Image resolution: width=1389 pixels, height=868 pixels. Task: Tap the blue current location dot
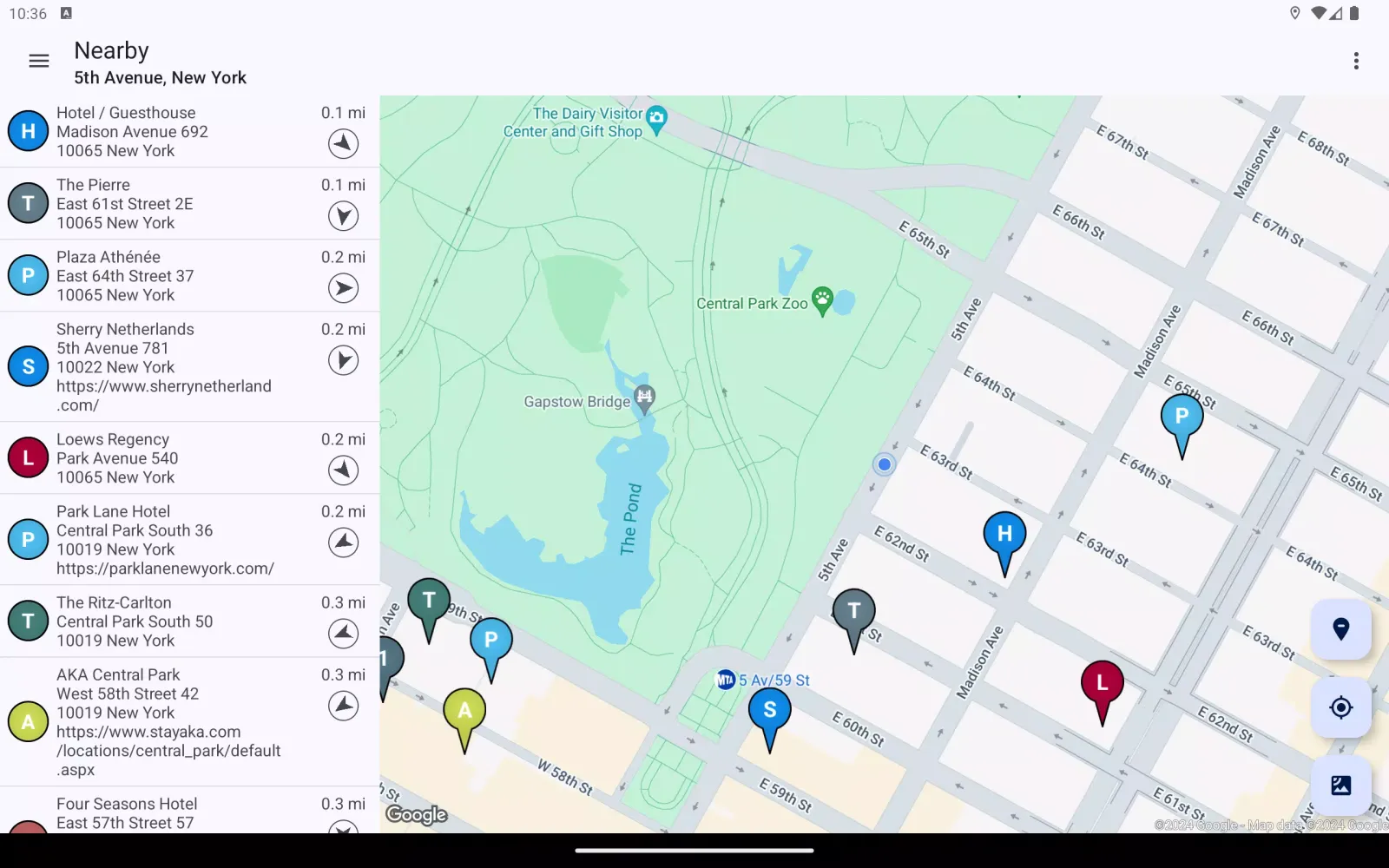pyautogui.click(x=884, y=464)
